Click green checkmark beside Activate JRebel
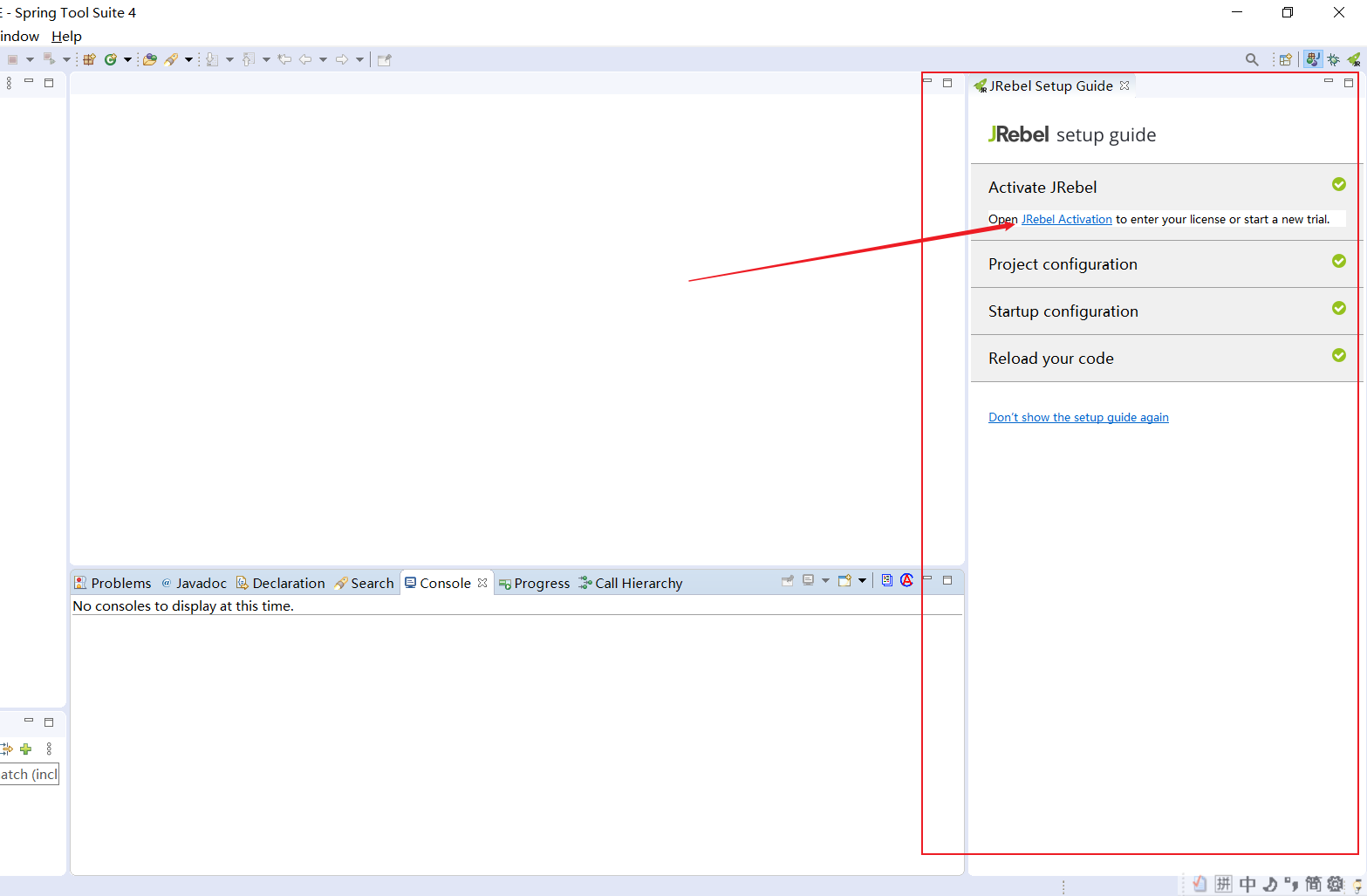The width and height of the screenshot is (1367, 896). click(1339, 184)
